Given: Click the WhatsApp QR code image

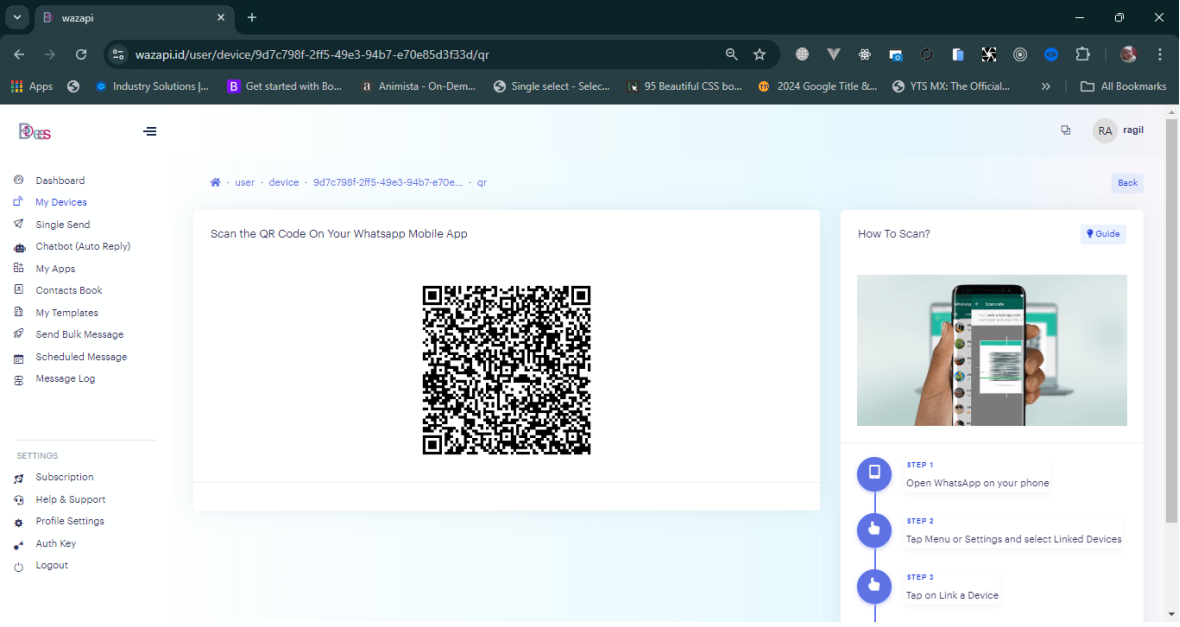Looking at the screenshot, I should tap(506, 370).
